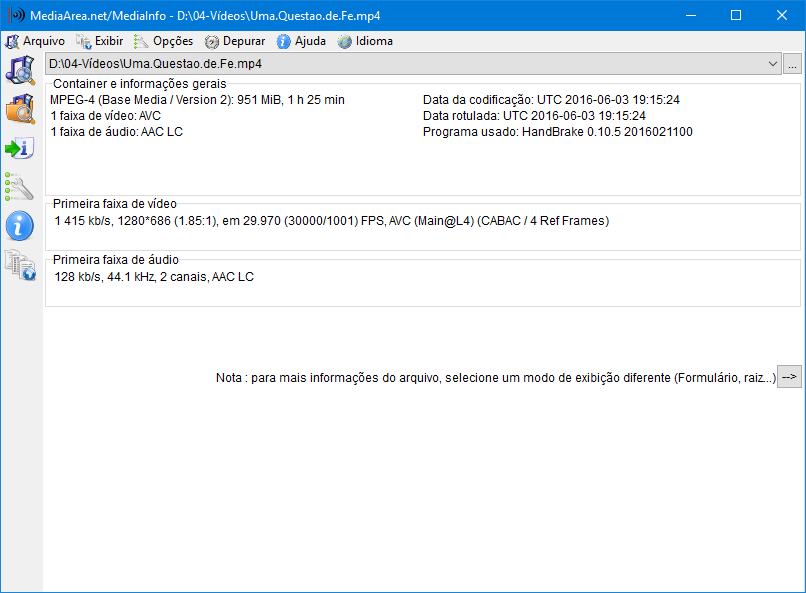Screen dimensions: 806x593
Task: Click the Export sidebar icon with green arrow
Action: point(20,149)
